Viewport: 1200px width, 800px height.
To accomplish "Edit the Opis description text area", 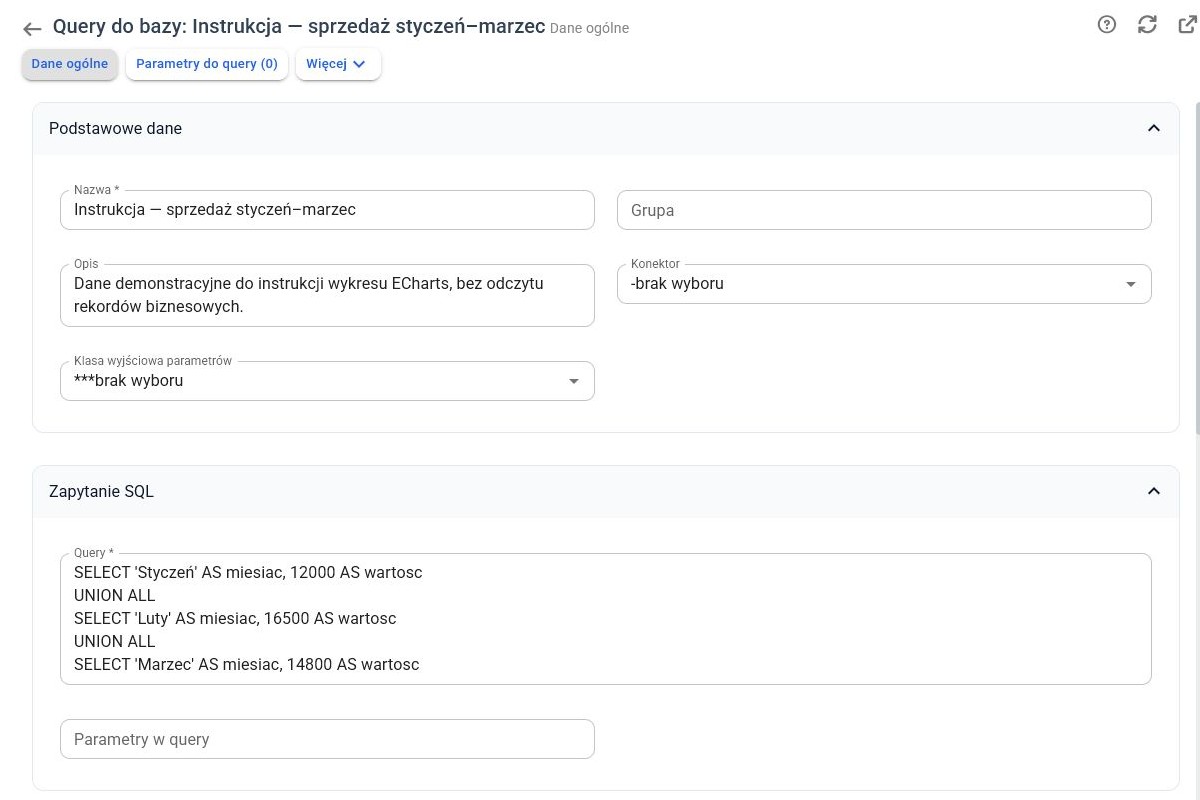I will pos(327,295).
